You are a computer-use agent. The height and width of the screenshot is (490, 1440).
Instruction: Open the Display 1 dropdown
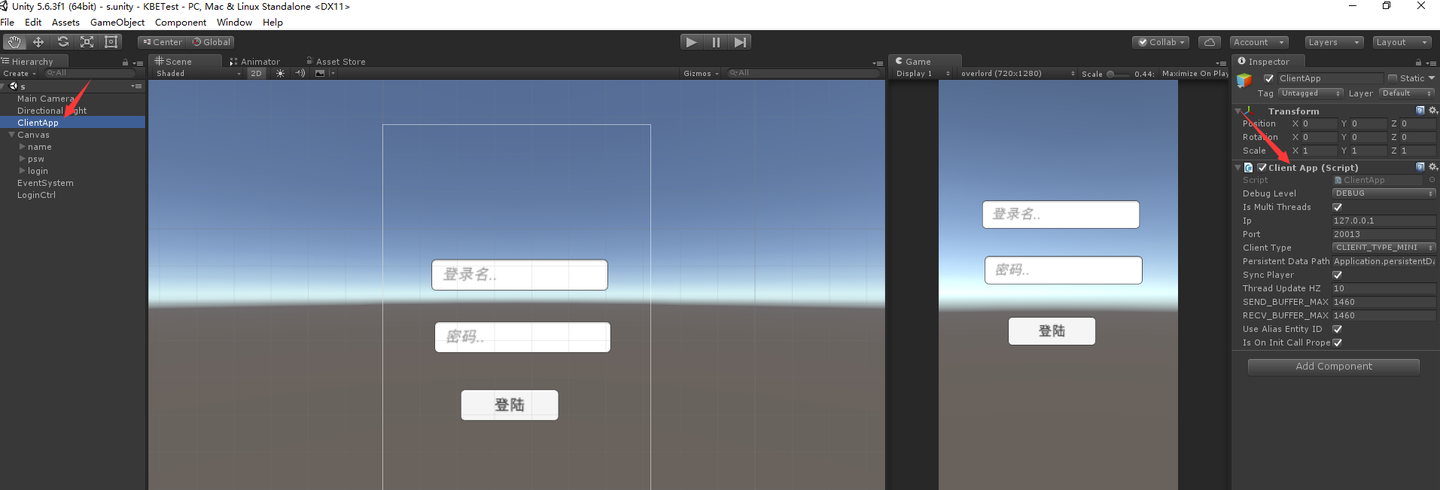click(x=922, y=73)
